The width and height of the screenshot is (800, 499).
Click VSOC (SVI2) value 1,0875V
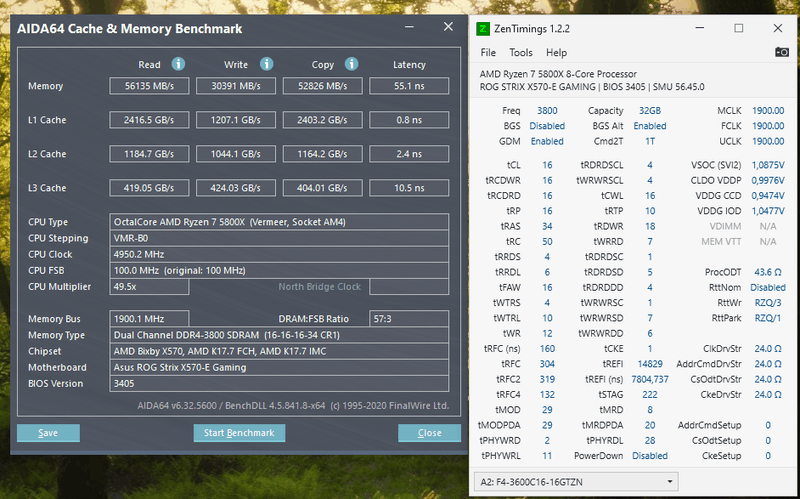(x=768, y=165)
